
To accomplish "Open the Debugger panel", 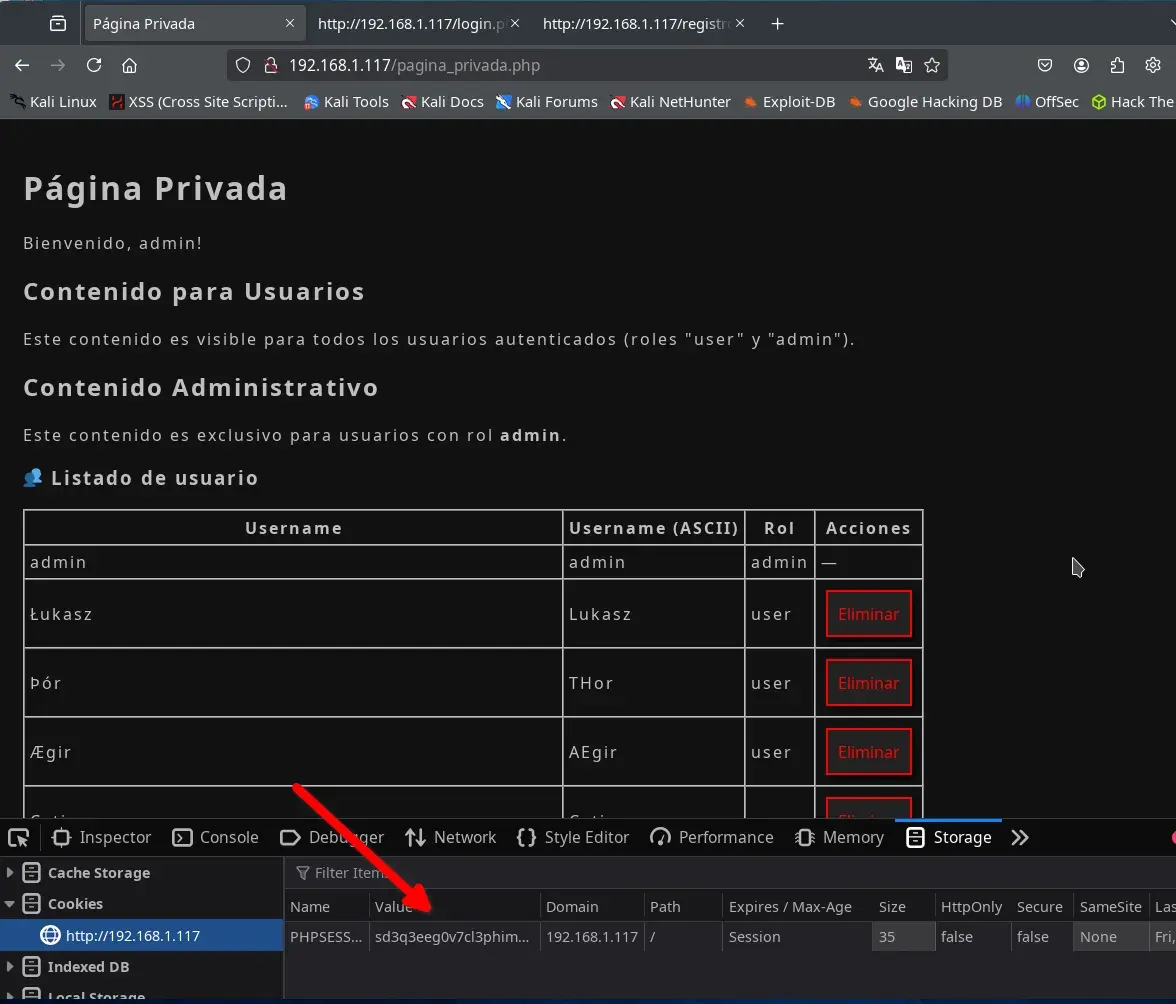I will pos(332,838).
